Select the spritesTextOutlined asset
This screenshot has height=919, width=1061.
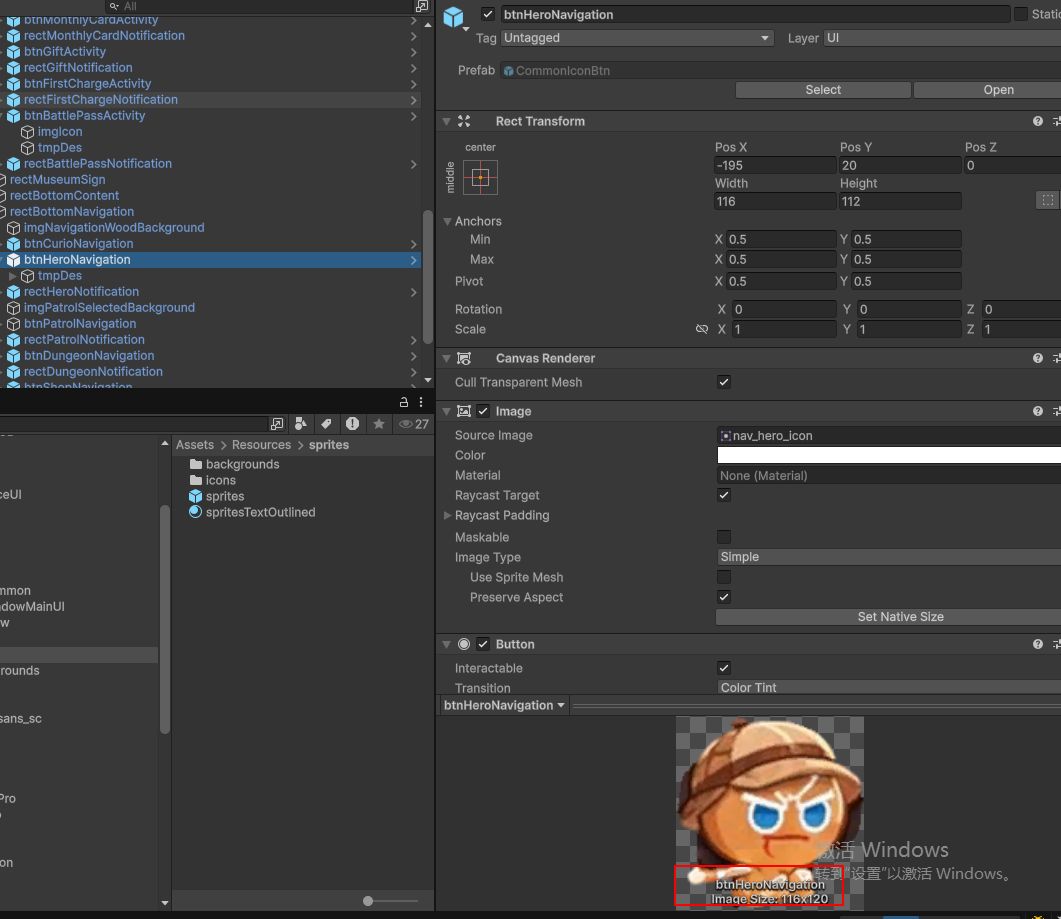tap(261, 512)
